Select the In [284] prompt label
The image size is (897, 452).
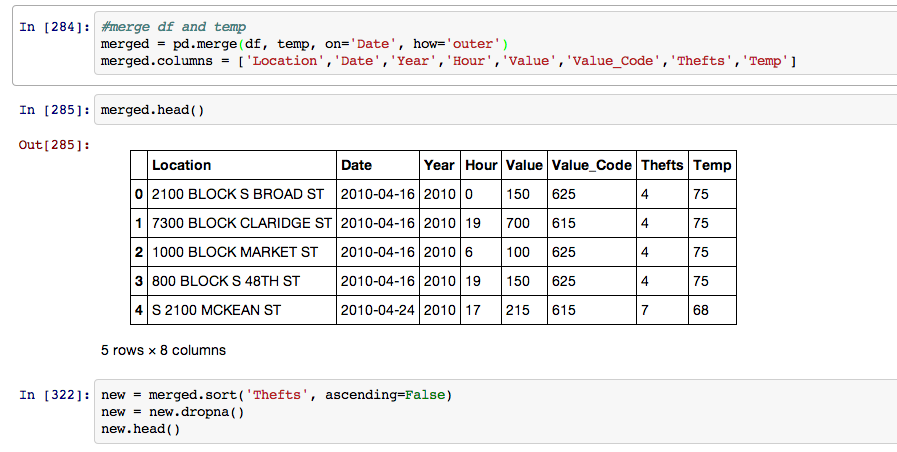click(x=54, y=27)
